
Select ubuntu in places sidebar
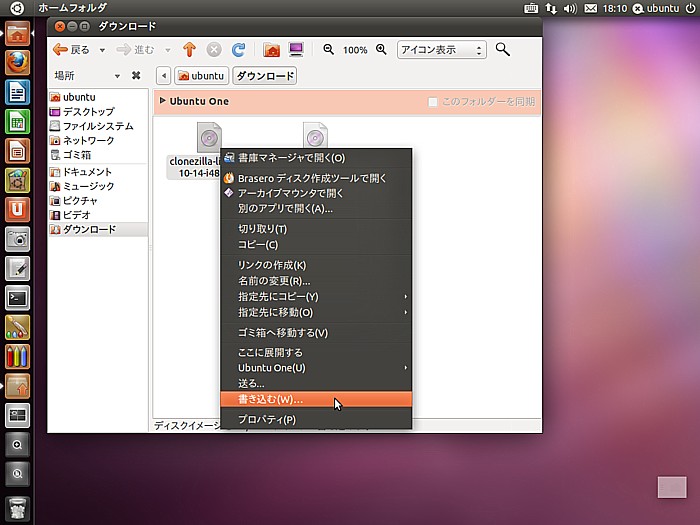pos(98,97)
